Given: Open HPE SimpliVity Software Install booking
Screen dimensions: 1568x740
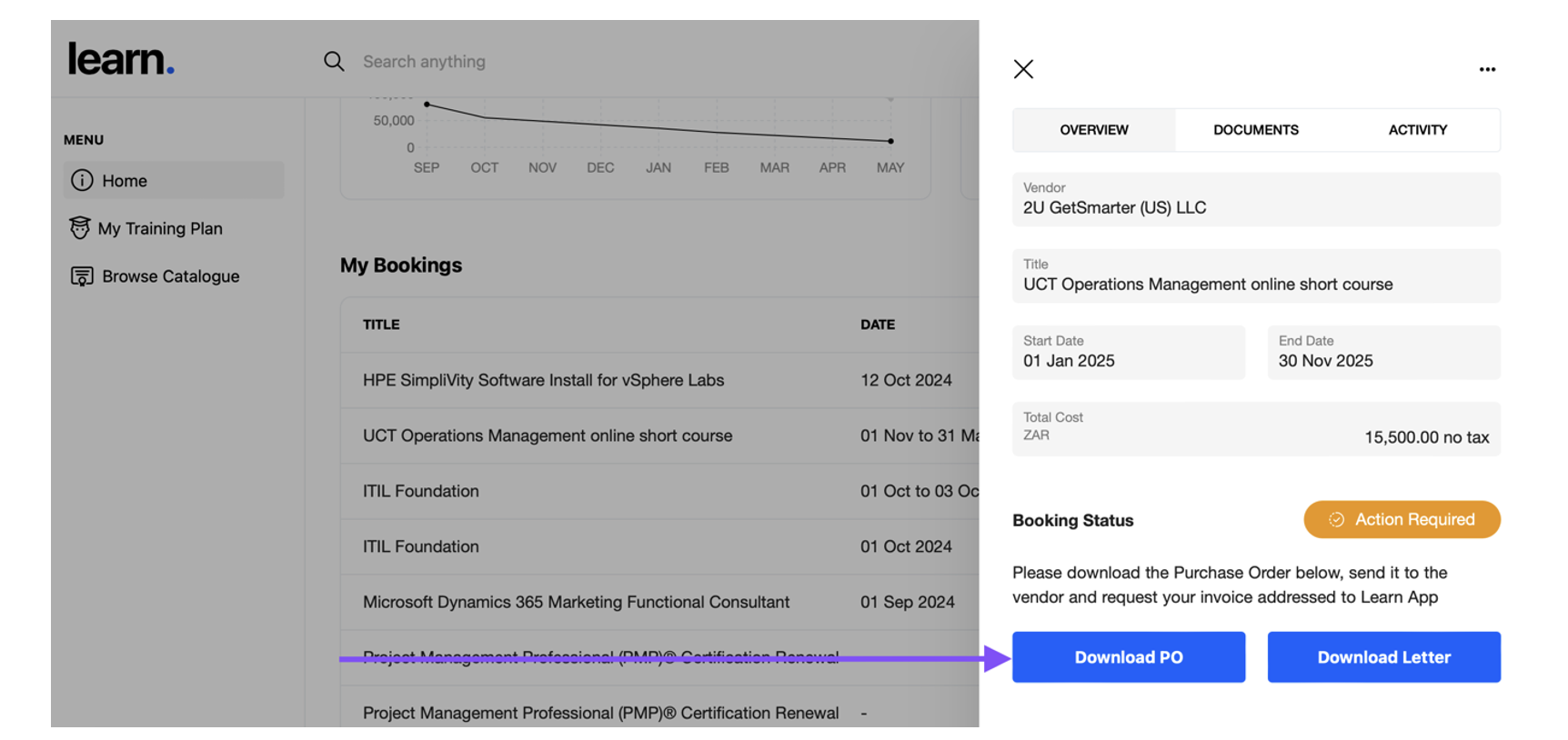Looking at the screenshot, I should (x=543, y=380).
